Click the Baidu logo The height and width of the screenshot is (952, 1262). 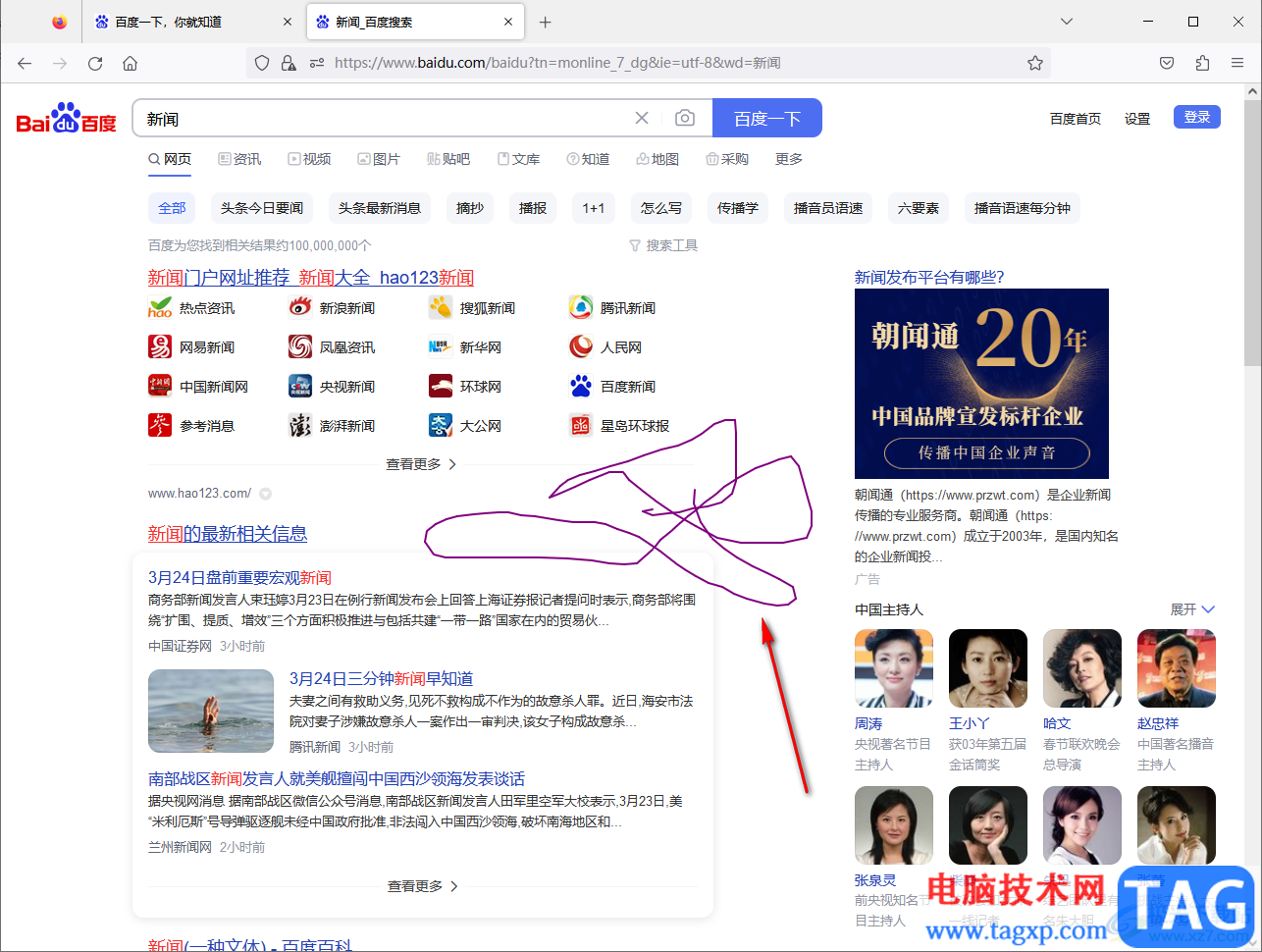(x=67, y=118)
